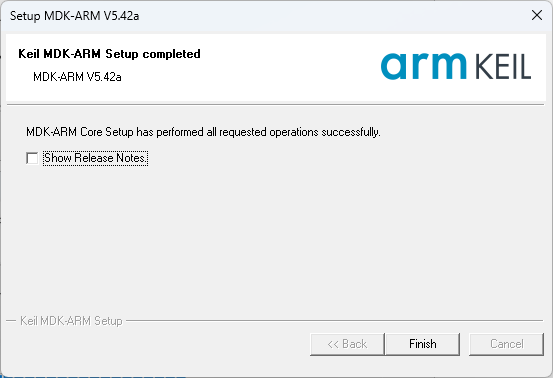This screenshot has width=553, height=378.
Task: Click the word 'completed' in bold heading
Action: coord(171,54)
